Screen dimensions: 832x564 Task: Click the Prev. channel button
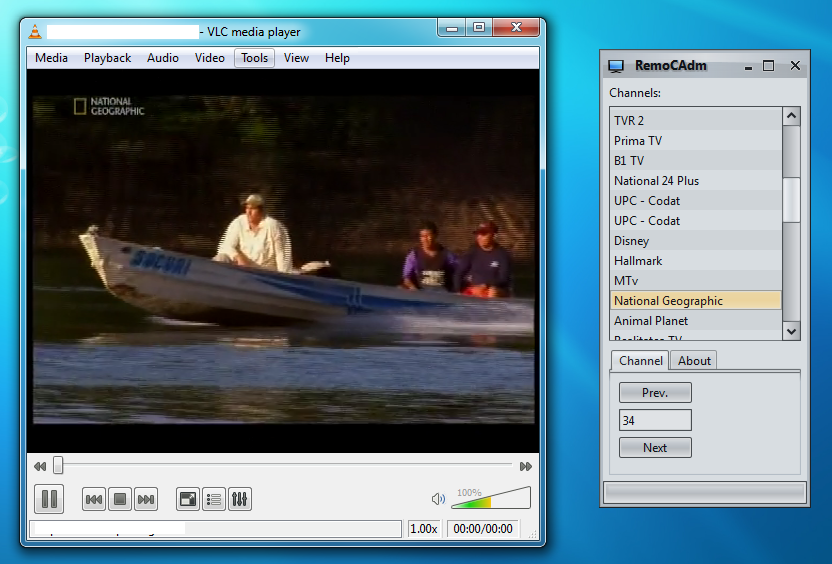pos(655,393)
